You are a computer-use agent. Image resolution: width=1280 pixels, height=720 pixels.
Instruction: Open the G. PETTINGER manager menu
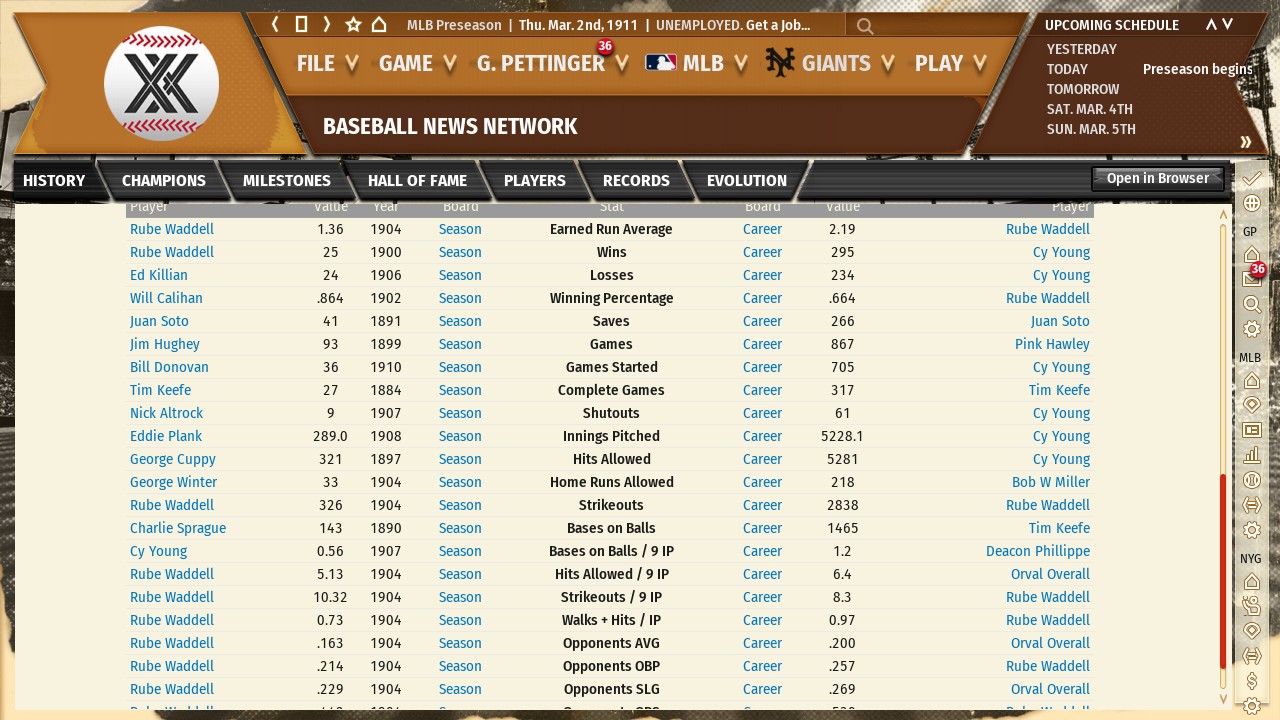pos(553,64)
